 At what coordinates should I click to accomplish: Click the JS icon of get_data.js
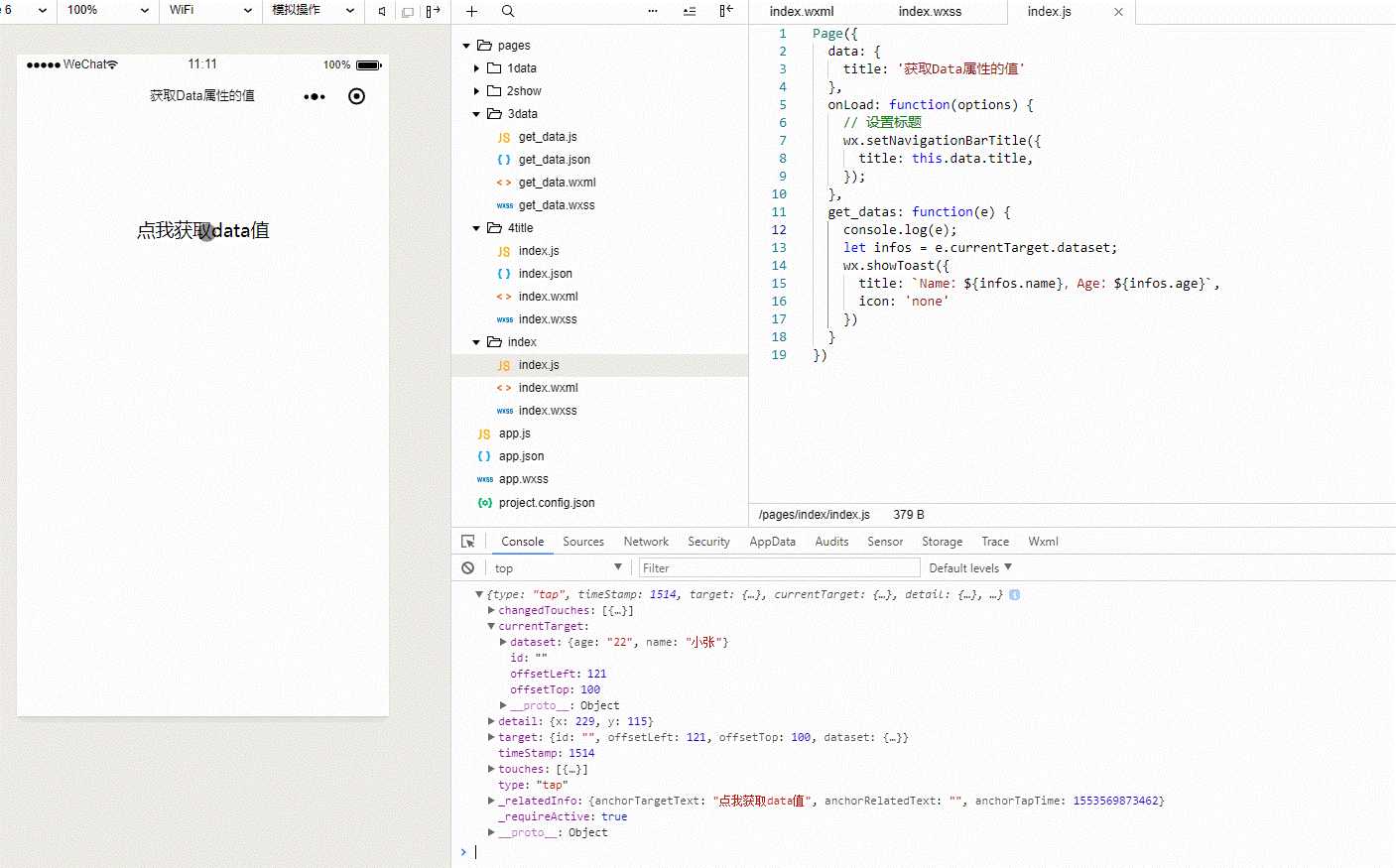(x=504, y=138)
